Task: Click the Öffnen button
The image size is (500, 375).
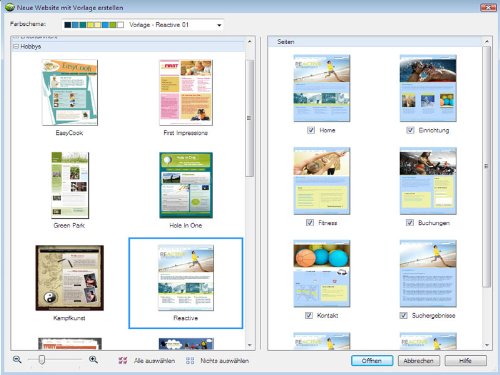Action: coord(372,361)
